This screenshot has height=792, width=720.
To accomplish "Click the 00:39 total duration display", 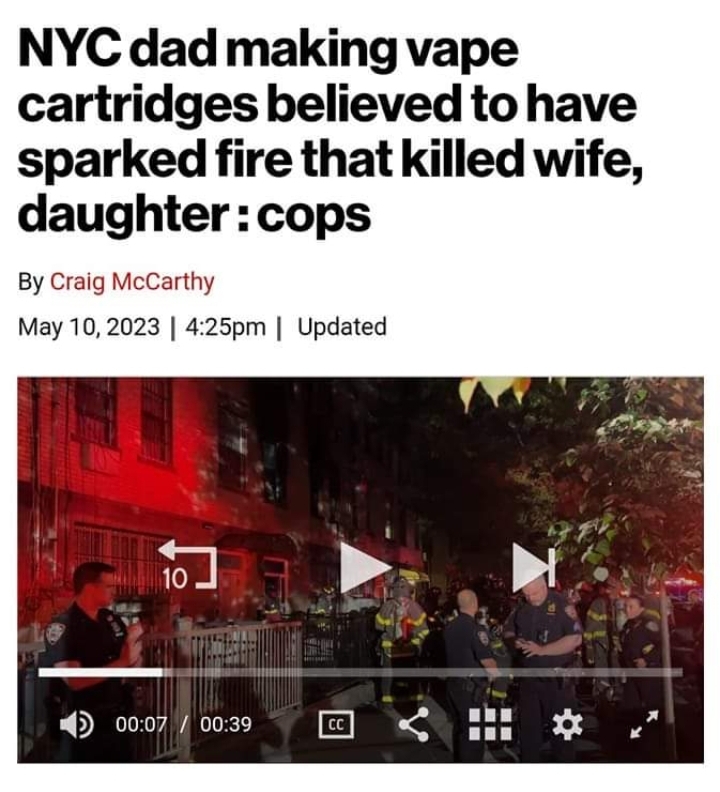I will pyautogui.click(x=225, y=724).
